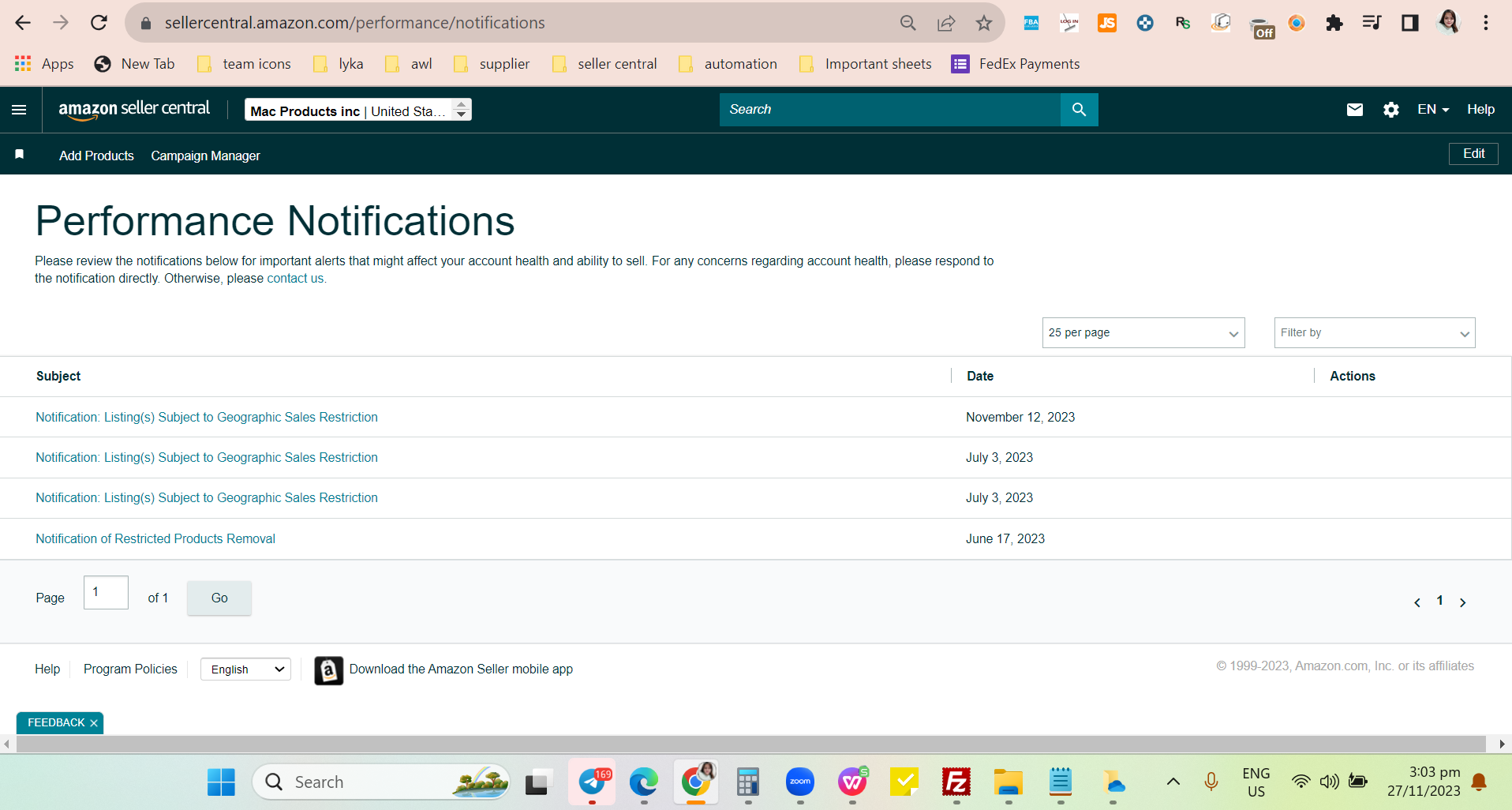Viewport: 1512px width, 810px height.
Task: Go to next page arrow in pagination
Action: [x=1462, y=602]
